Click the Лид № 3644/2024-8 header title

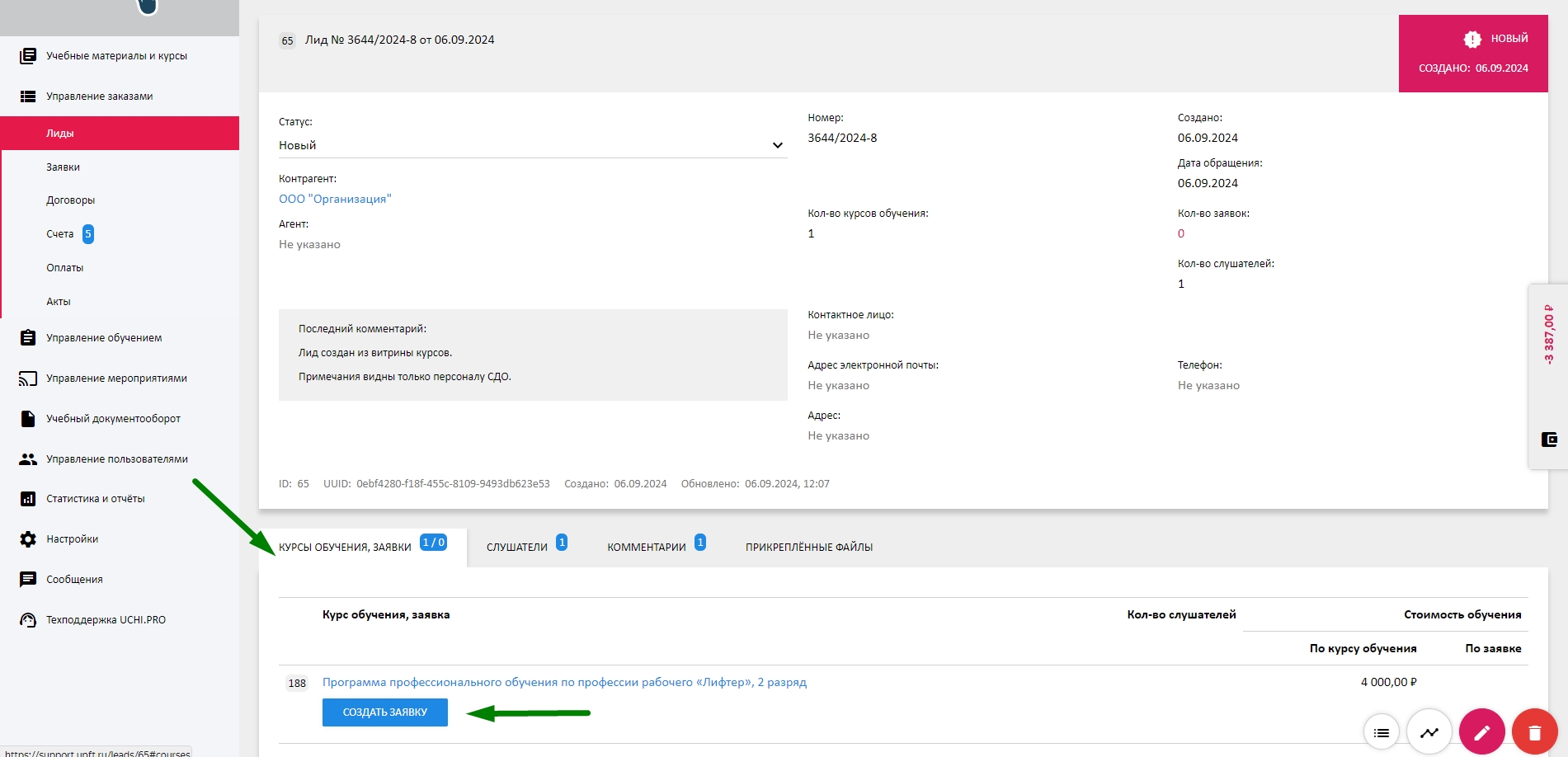(x=400, y=40)
